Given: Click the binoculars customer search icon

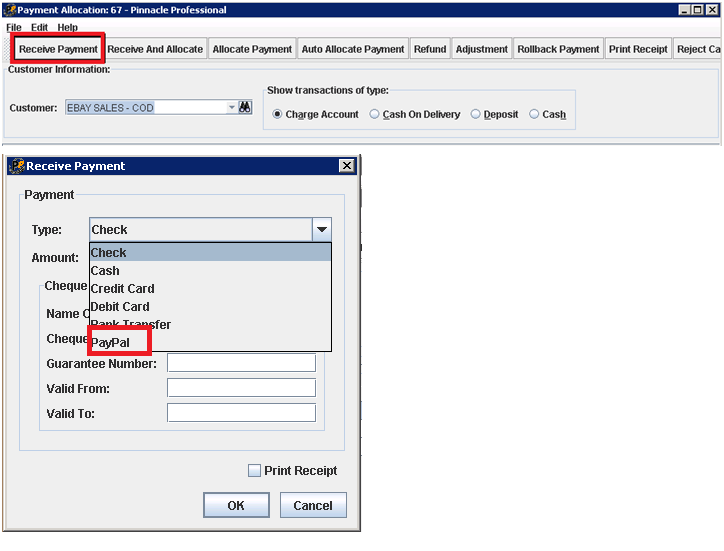Looking at the screenshot, I should 244,108.
